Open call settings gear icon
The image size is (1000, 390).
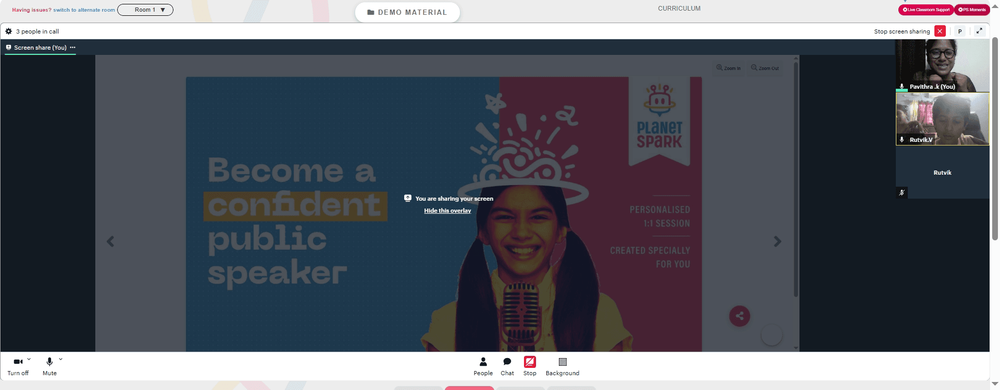pos(8,31)
